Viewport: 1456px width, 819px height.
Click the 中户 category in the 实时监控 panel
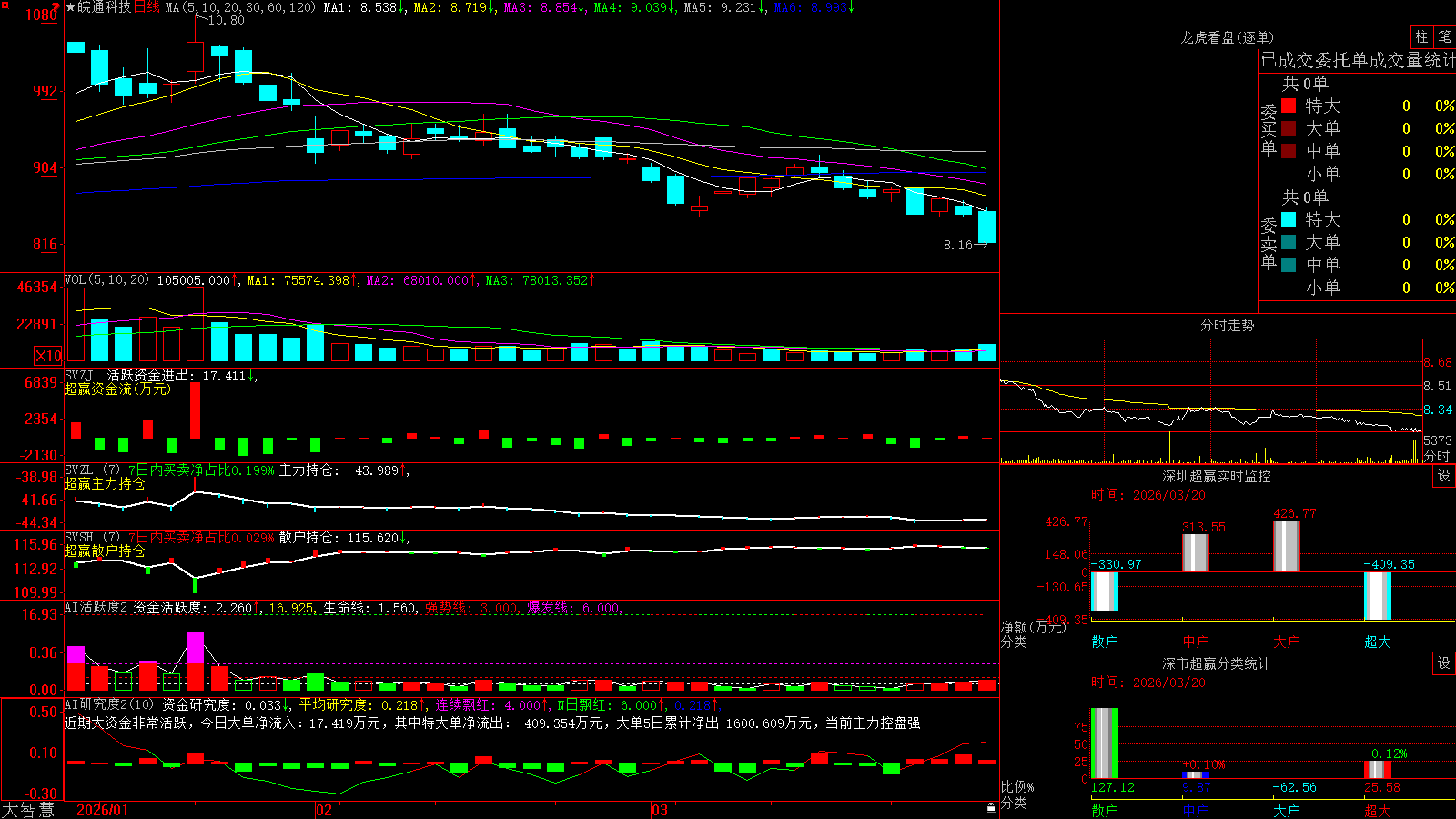(x=1196, y=642)
